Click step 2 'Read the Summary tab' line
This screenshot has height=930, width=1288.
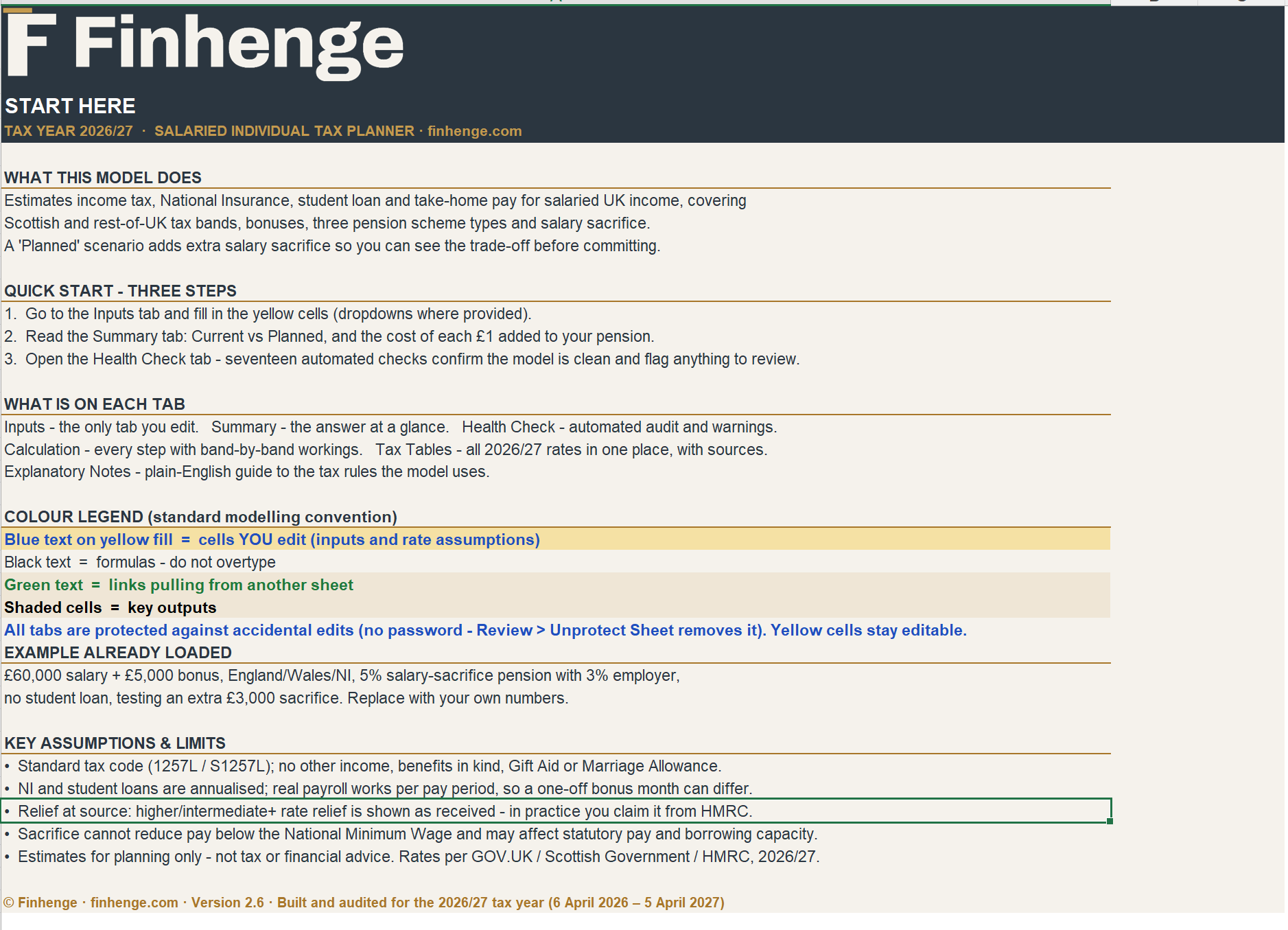pyautogui.click(x=329, y=336)
